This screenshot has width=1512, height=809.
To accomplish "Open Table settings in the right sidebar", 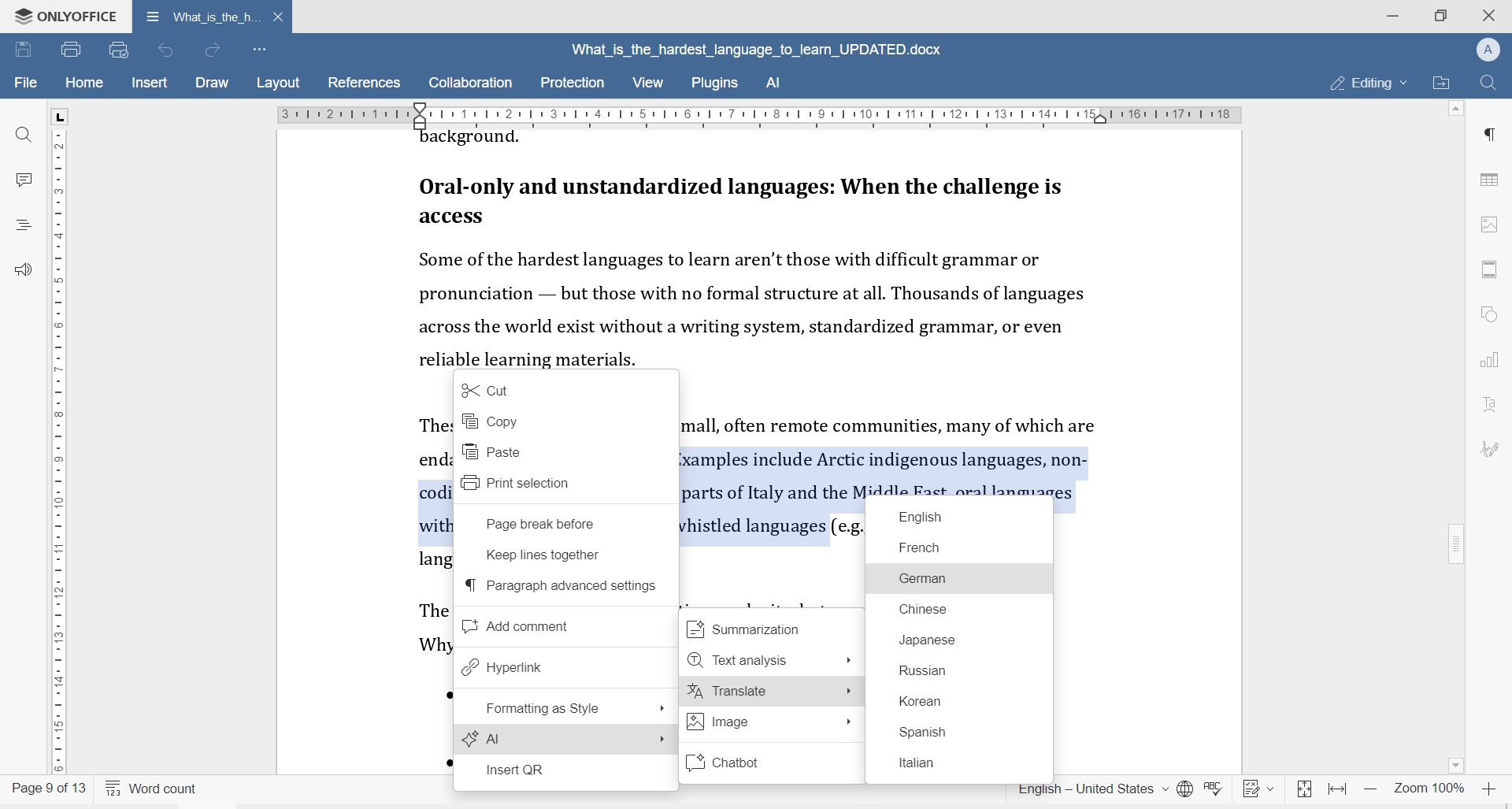I will tap(1490, 180).
